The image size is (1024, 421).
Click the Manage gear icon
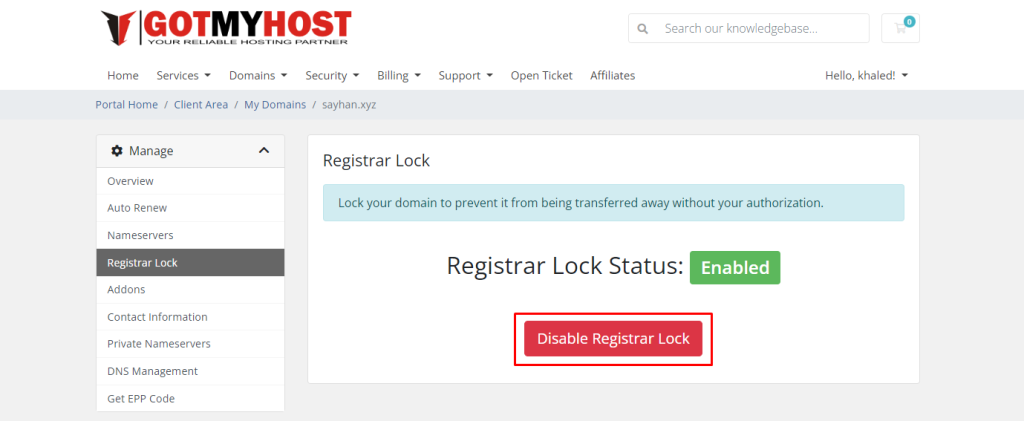pos(117,151)
